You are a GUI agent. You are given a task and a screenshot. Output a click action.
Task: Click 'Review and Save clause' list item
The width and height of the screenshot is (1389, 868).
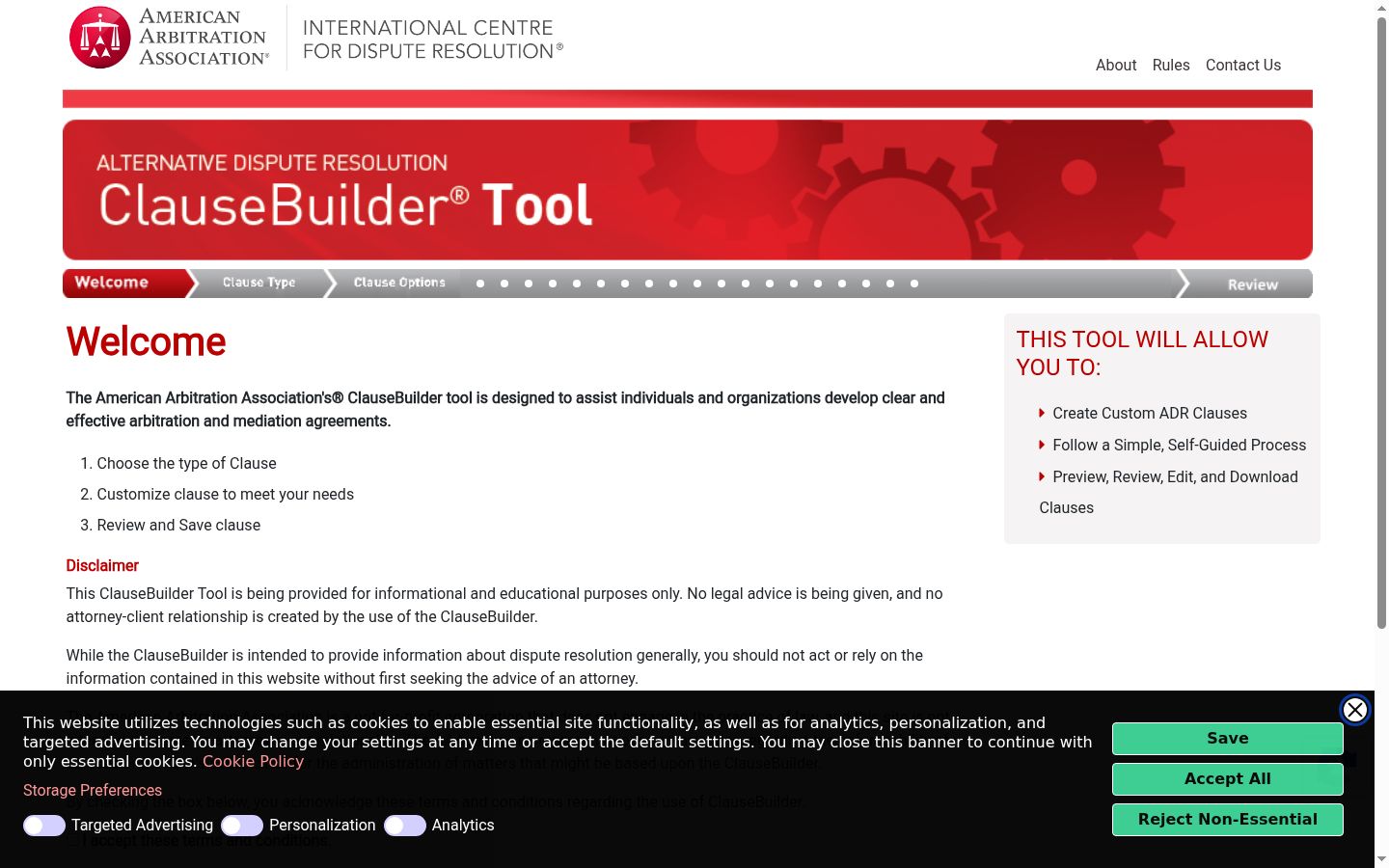(178, 526)
